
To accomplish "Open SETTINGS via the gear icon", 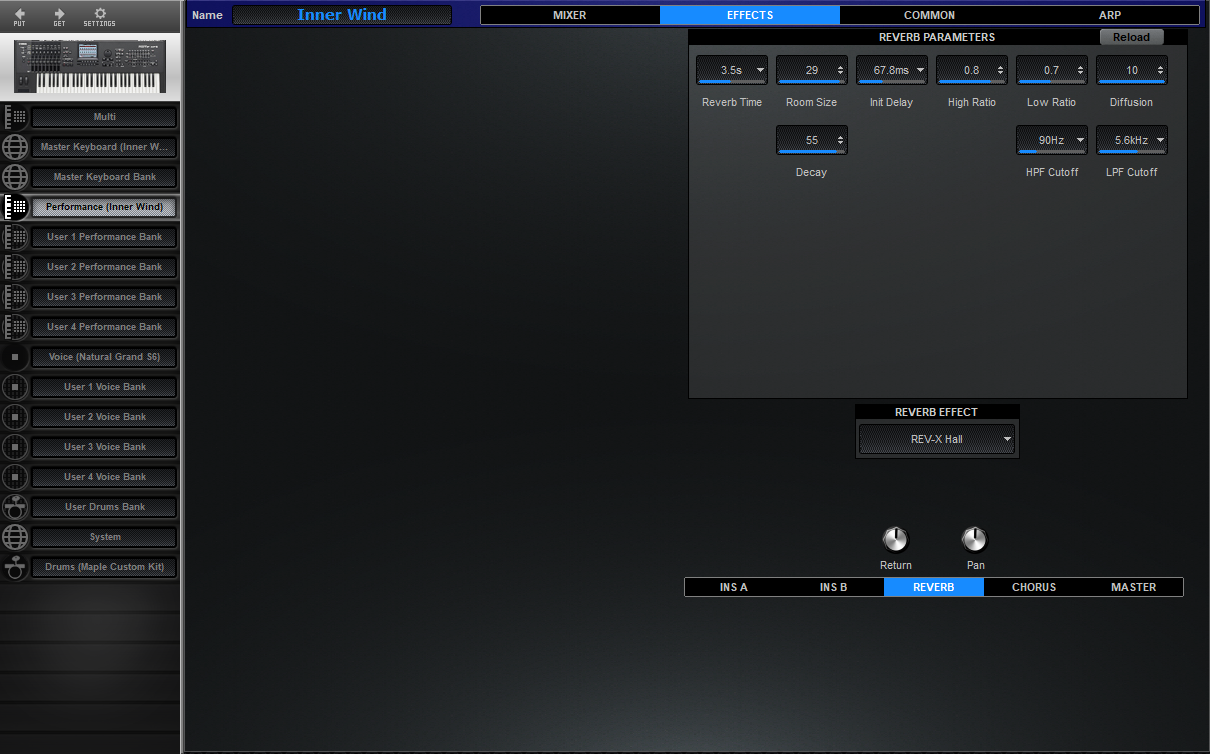I will point(100,16).
